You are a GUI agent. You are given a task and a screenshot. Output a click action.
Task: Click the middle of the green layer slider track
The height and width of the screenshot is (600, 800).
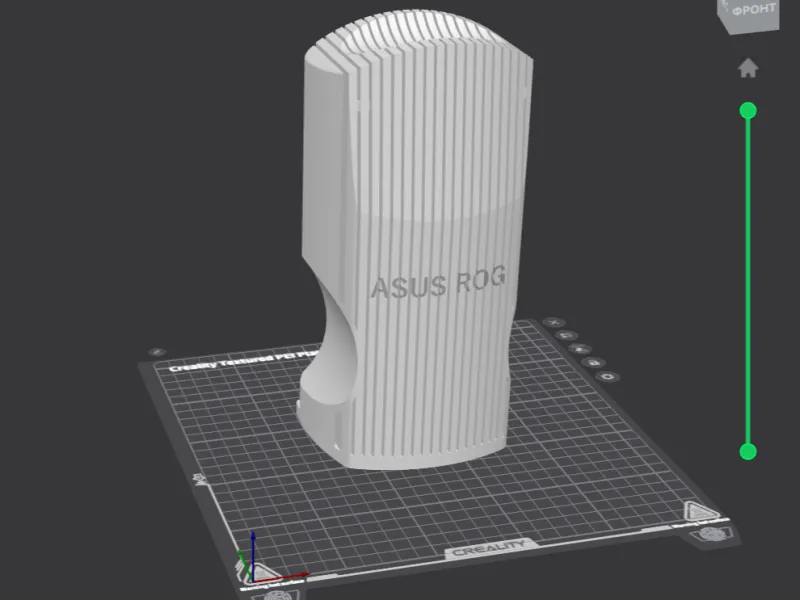pyautogui.click(x=748, y=281)
